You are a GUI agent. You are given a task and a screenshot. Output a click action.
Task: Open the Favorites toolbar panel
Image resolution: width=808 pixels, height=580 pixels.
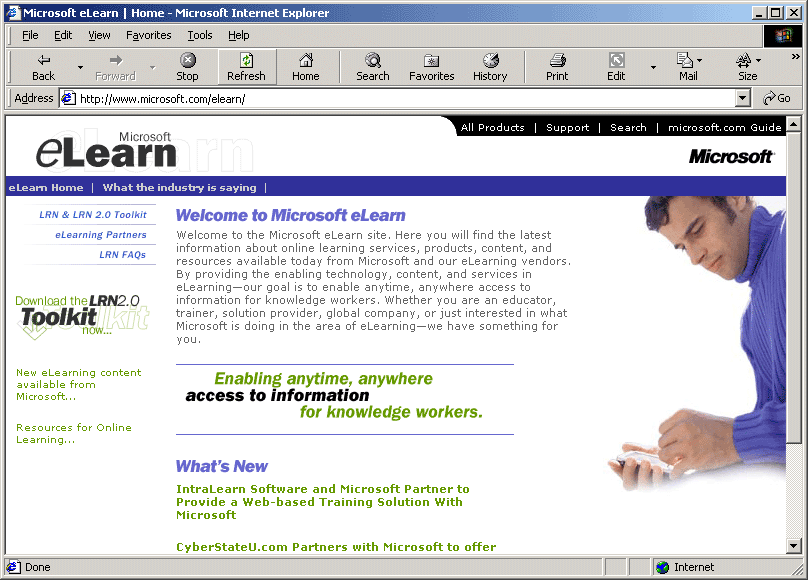[x=432, y=67]
